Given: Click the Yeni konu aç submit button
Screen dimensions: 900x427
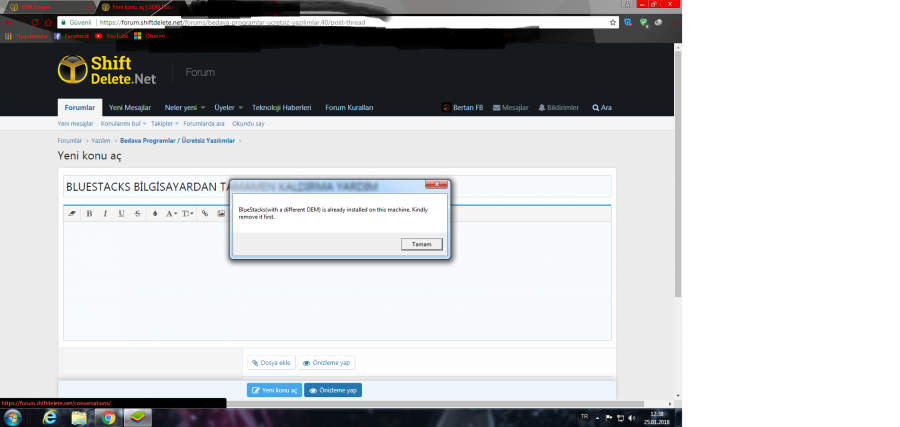Looking at the screenshot, I should tap(274, 390).
